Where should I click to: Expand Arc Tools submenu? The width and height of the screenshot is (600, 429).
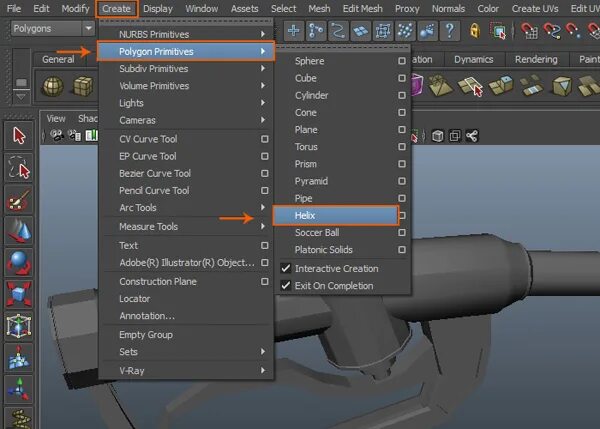(186, 208)
